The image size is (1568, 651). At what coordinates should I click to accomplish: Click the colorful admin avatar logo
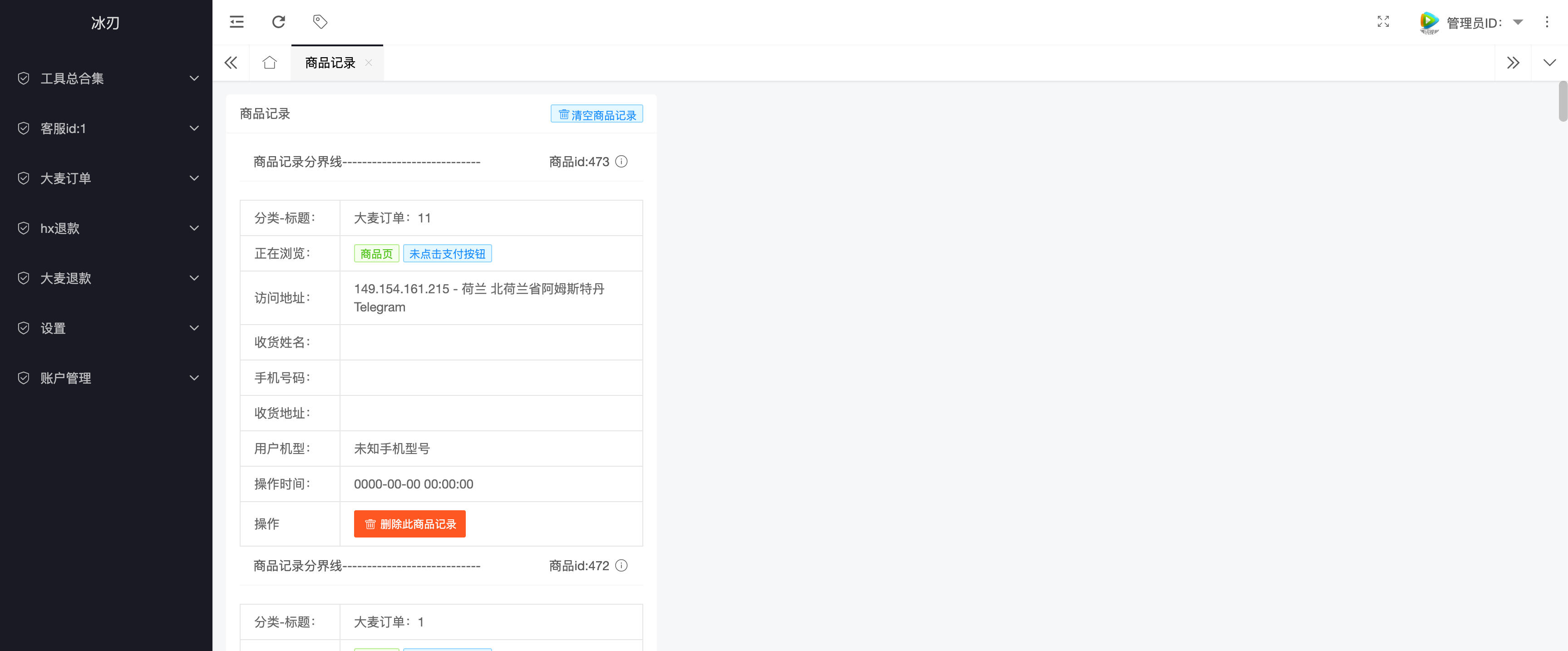click(1429, 23)
